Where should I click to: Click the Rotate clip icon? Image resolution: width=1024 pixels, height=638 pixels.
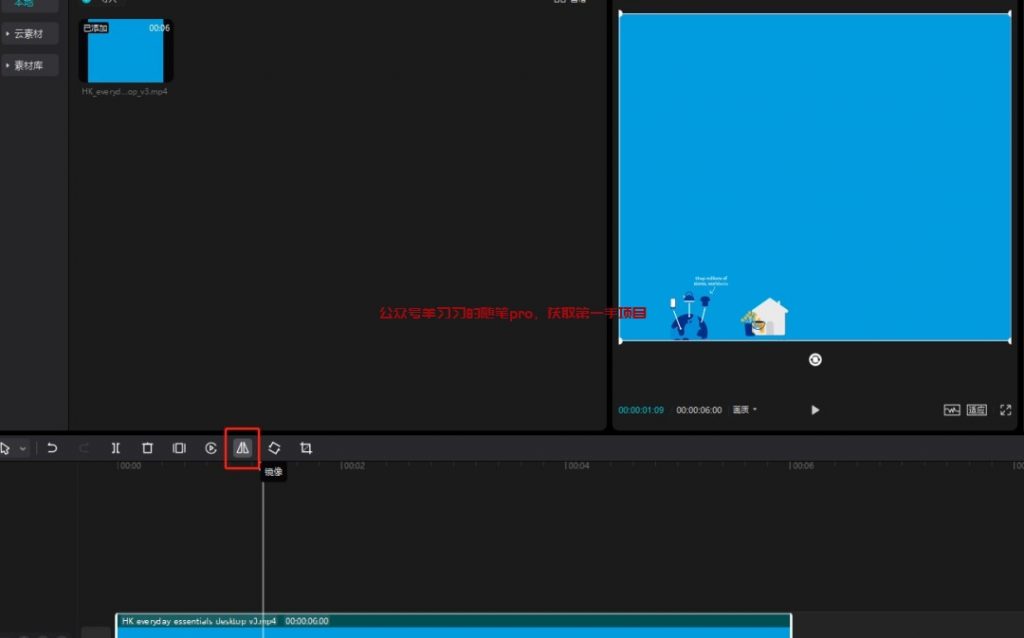[x=274, y=448]
